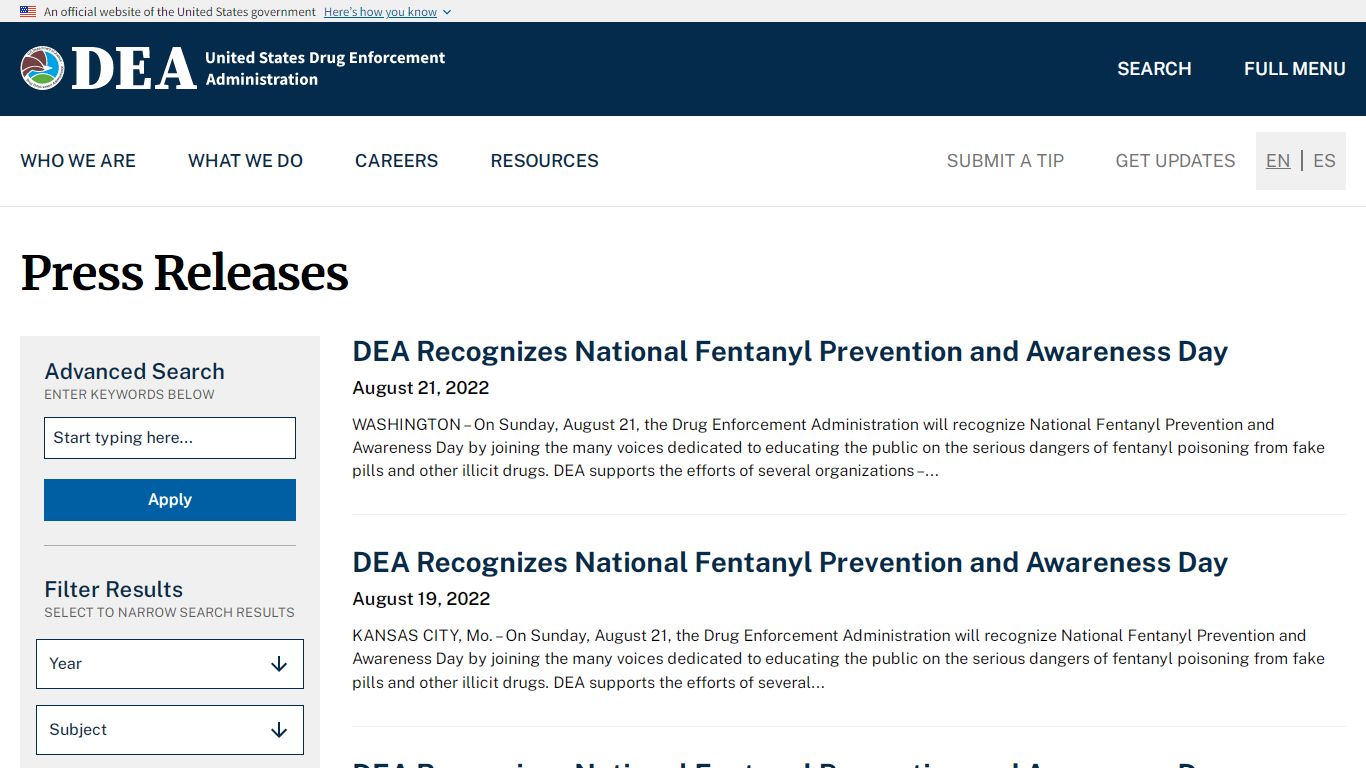Switch language to ES Spanish
The height and width of the screenshot is (768, 1366).
tap(1324, 161)
